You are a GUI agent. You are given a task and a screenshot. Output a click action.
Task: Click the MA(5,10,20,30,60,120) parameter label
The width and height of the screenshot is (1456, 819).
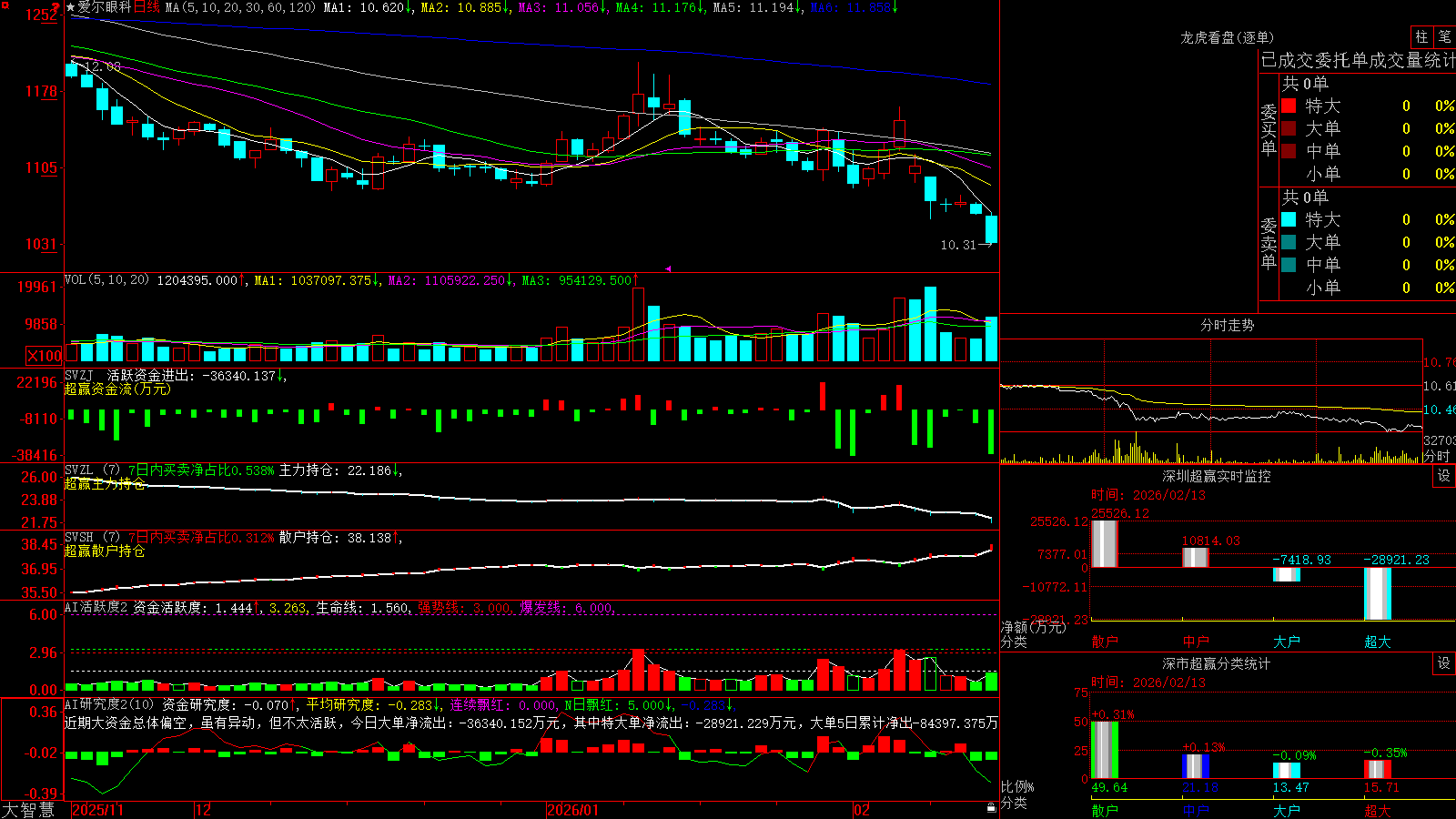click(240, 7)
